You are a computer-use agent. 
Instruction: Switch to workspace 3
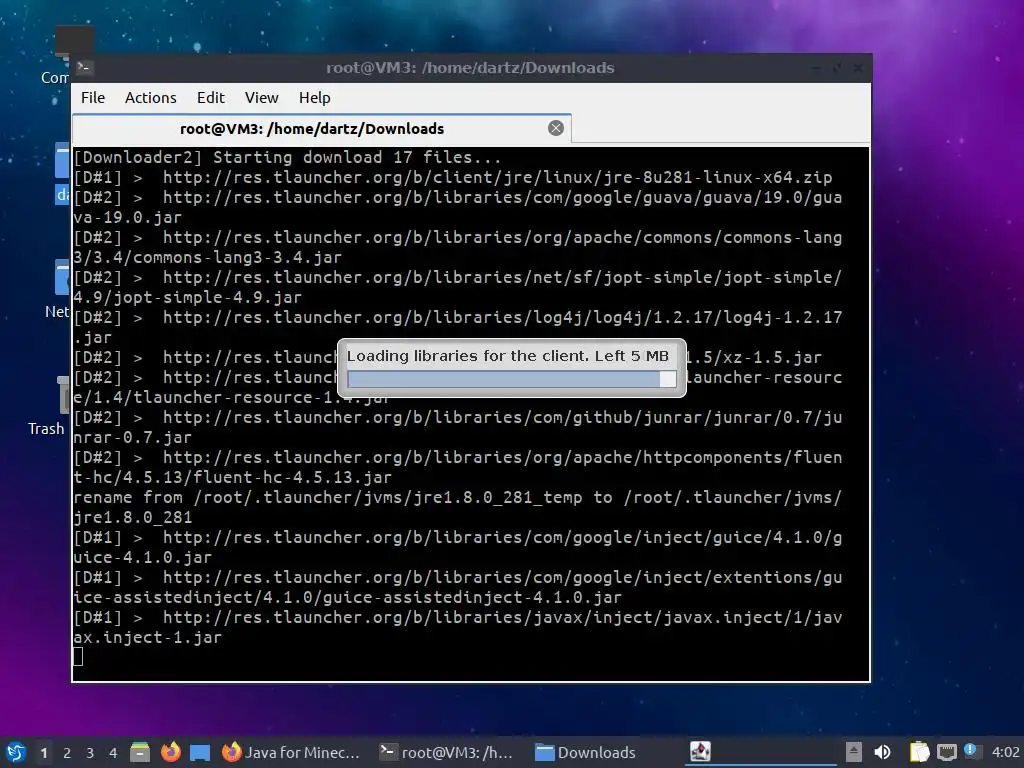pyautogui.click(x=90, y=753)
